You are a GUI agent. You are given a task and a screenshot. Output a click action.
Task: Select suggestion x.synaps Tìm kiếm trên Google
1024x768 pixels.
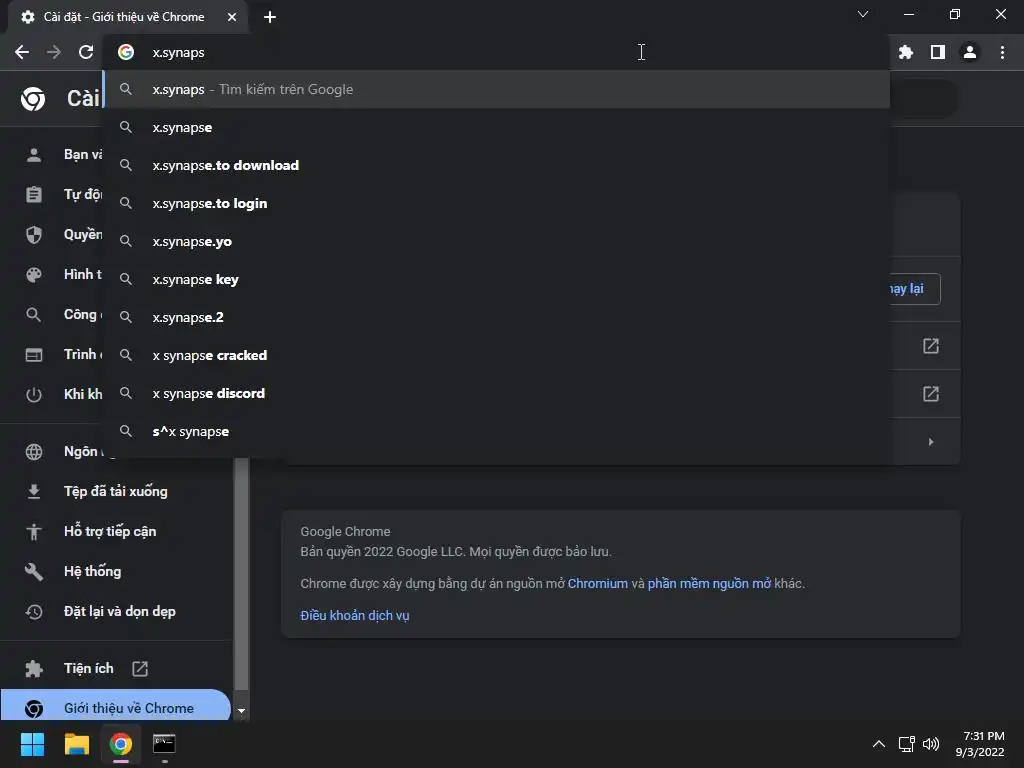point(496,89)
